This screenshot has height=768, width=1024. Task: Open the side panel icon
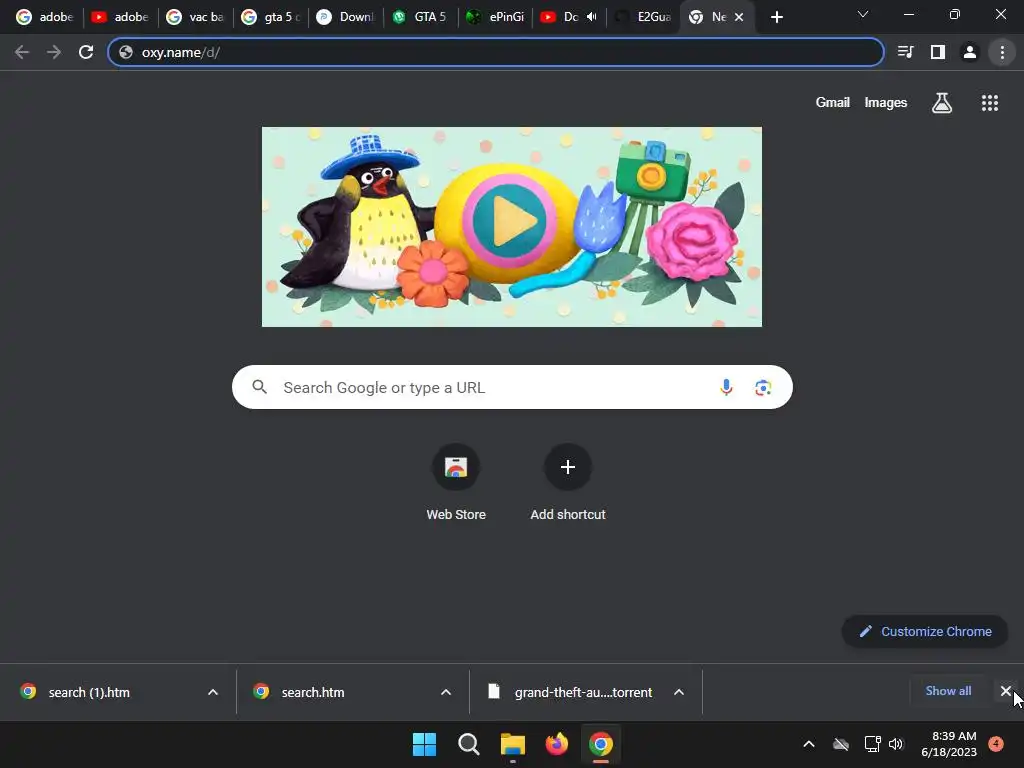click(x=938, y=52)
